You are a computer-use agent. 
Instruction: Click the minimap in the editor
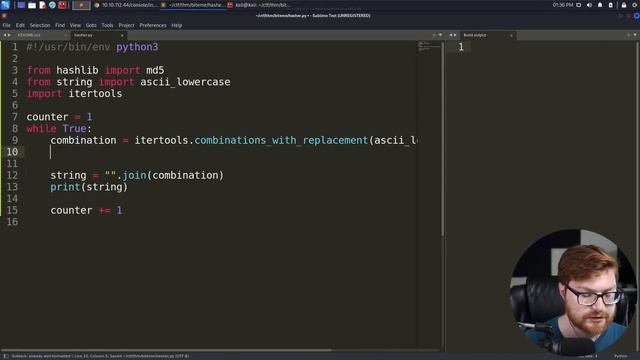[429, 47]
